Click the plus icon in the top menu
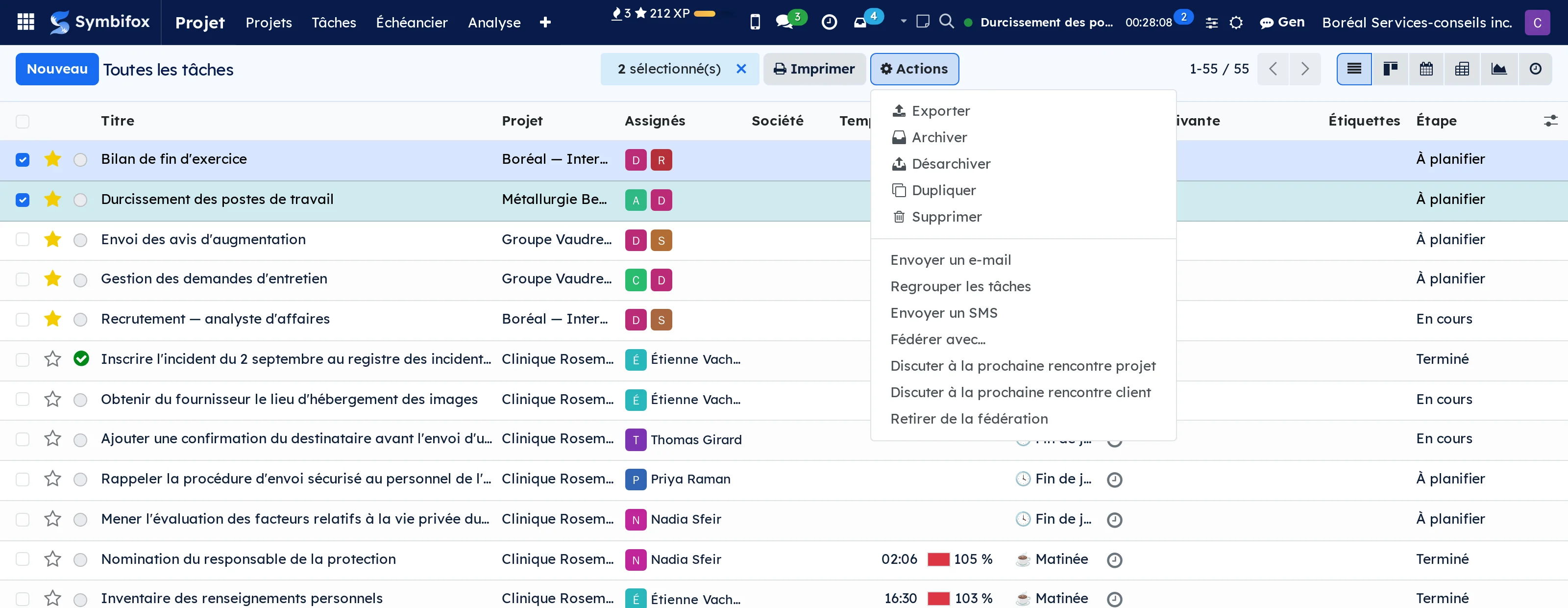This screenshot has width=1568, height=608. pyautogui.click(x=545, y=23)
